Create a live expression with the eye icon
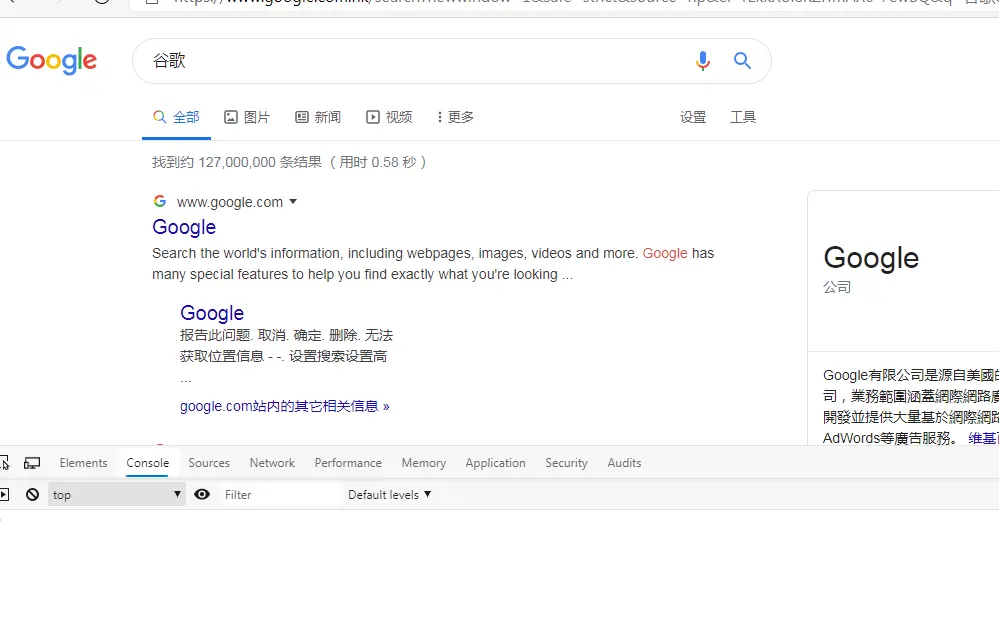 click(201, 494)
